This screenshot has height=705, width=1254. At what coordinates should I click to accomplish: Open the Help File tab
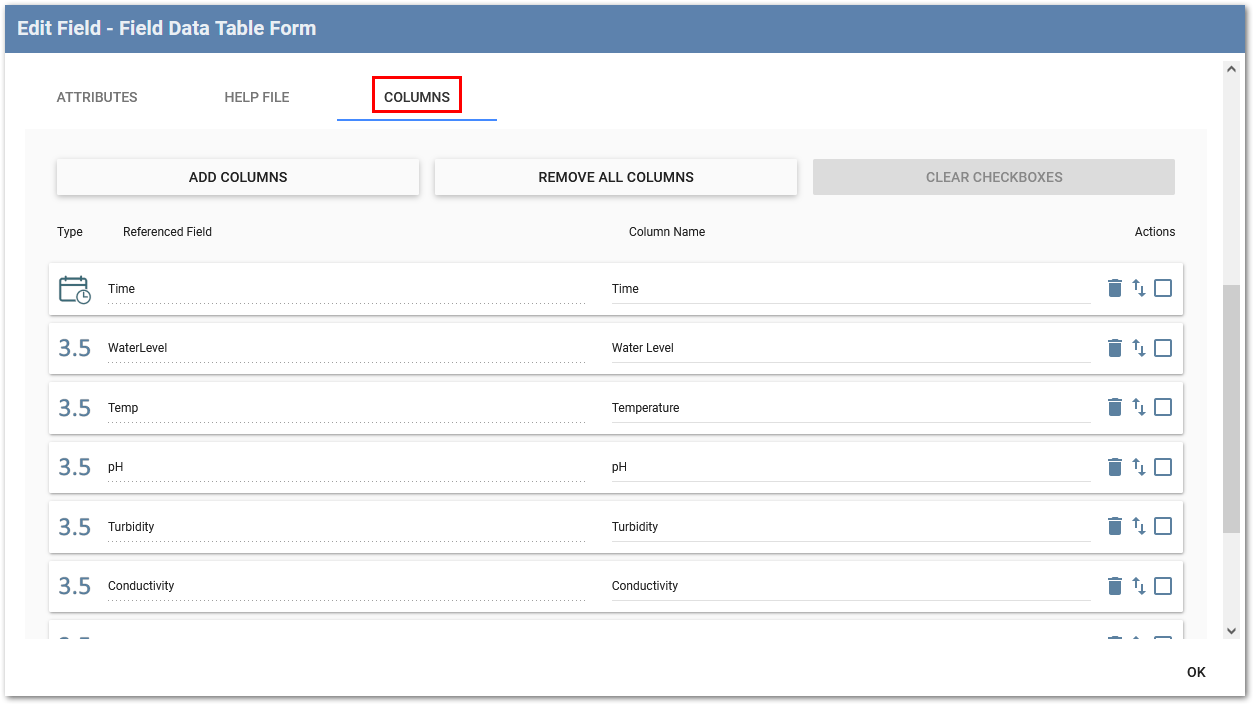[257, 97]
